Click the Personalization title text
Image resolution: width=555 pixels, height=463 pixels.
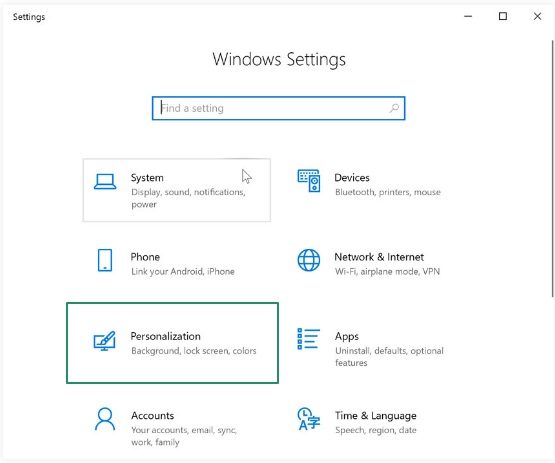pos(166,336)
